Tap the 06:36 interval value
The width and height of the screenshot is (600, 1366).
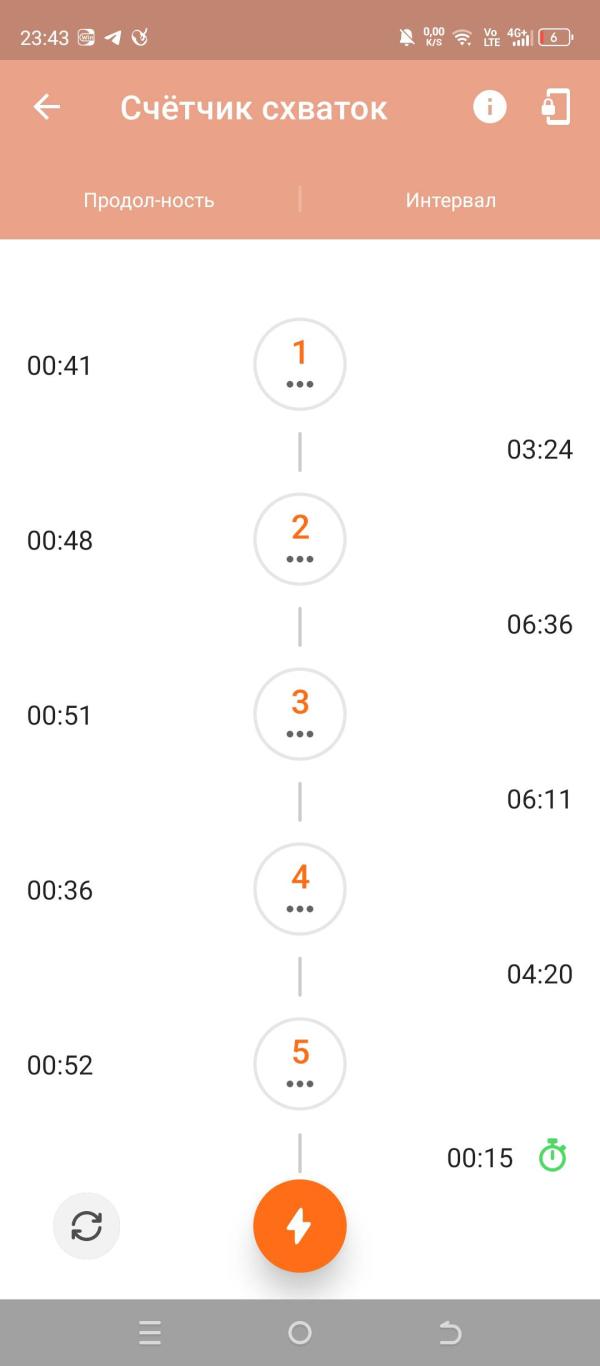point(540,625)
